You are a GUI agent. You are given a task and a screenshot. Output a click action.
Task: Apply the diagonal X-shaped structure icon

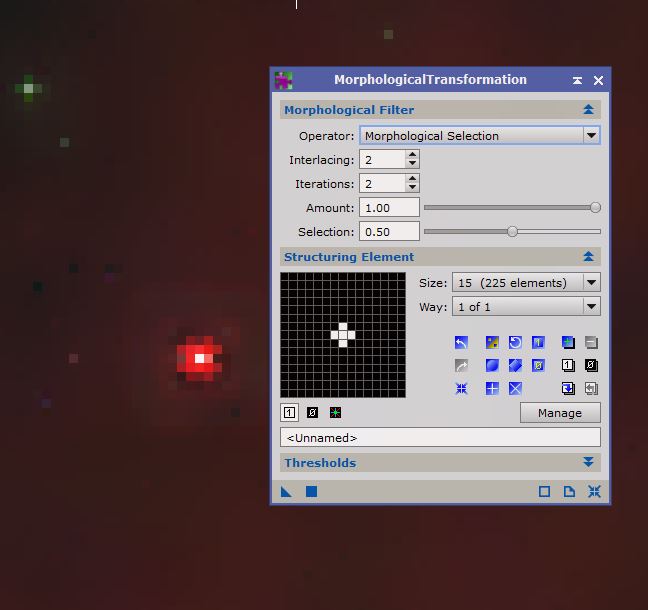coord(515,389)
